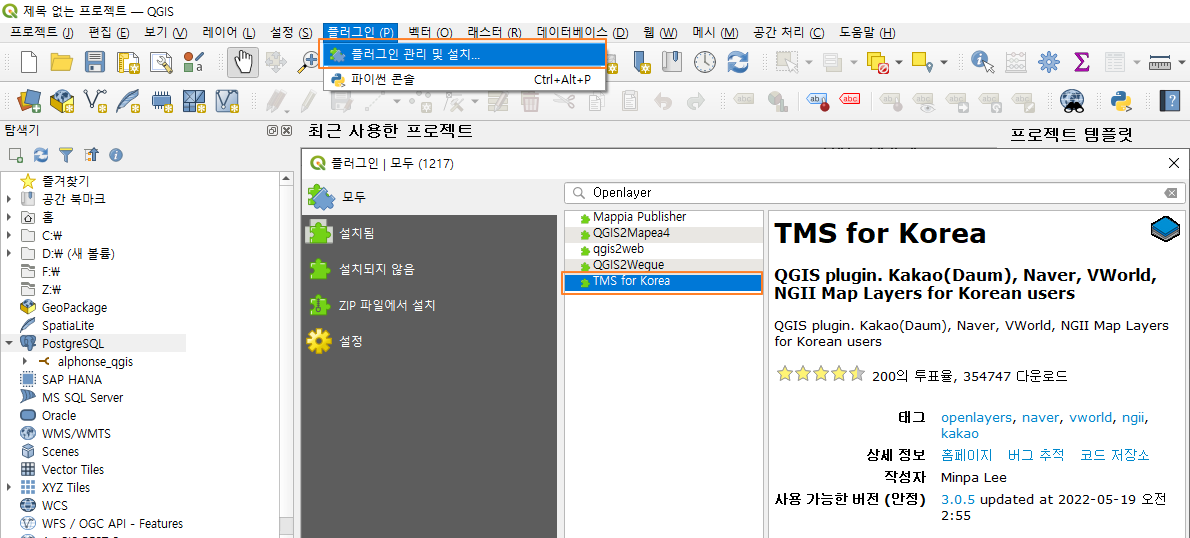Follow the 홈페이지 link for TMS for Korea

pos(966,455)
